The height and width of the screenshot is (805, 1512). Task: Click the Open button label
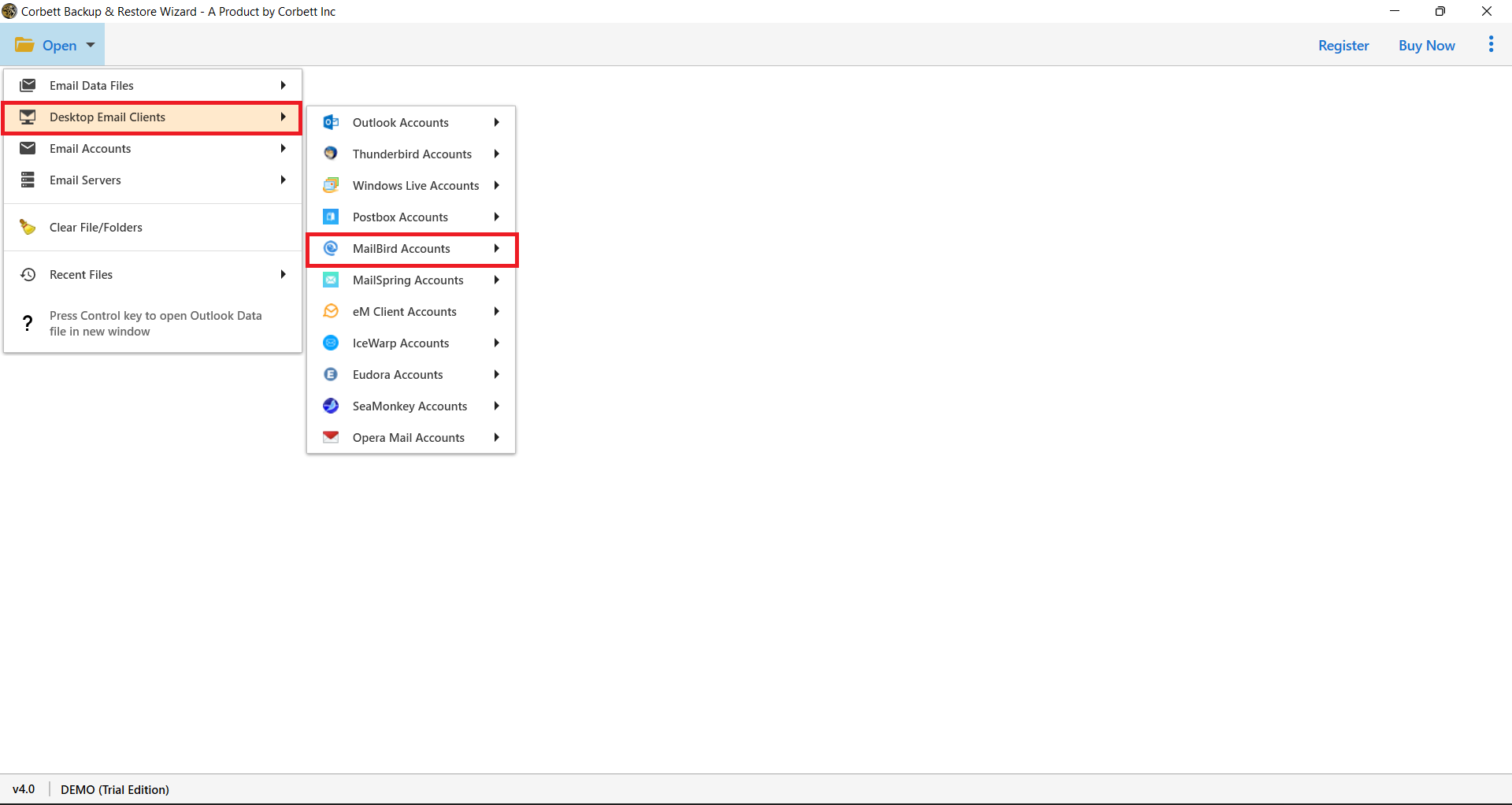[x=60, y=46]
